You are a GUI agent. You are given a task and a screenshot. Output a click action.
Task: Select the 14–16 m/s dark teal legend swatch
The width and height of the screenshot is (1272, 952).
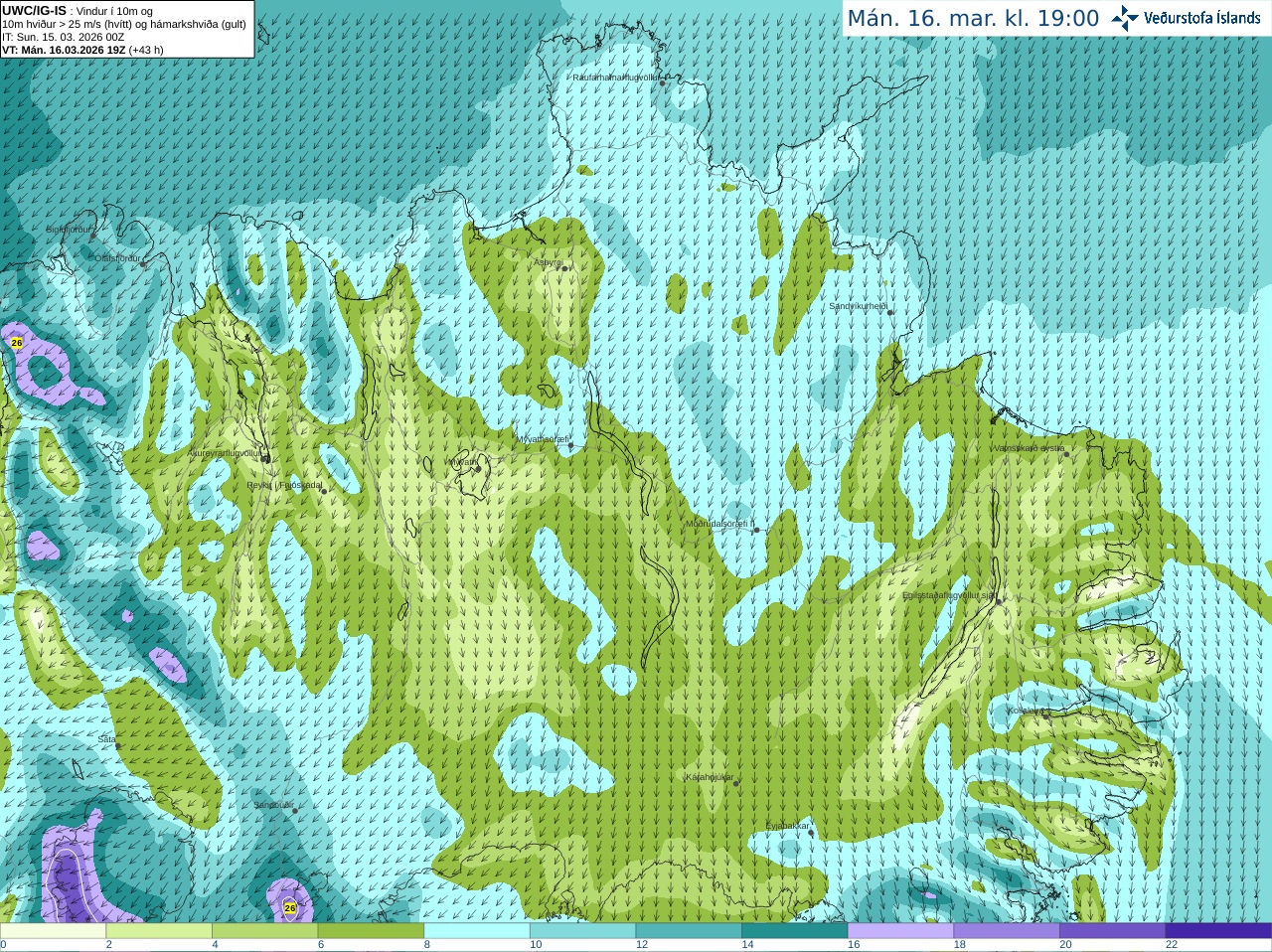pyautogui.click(x=795, y=931)
